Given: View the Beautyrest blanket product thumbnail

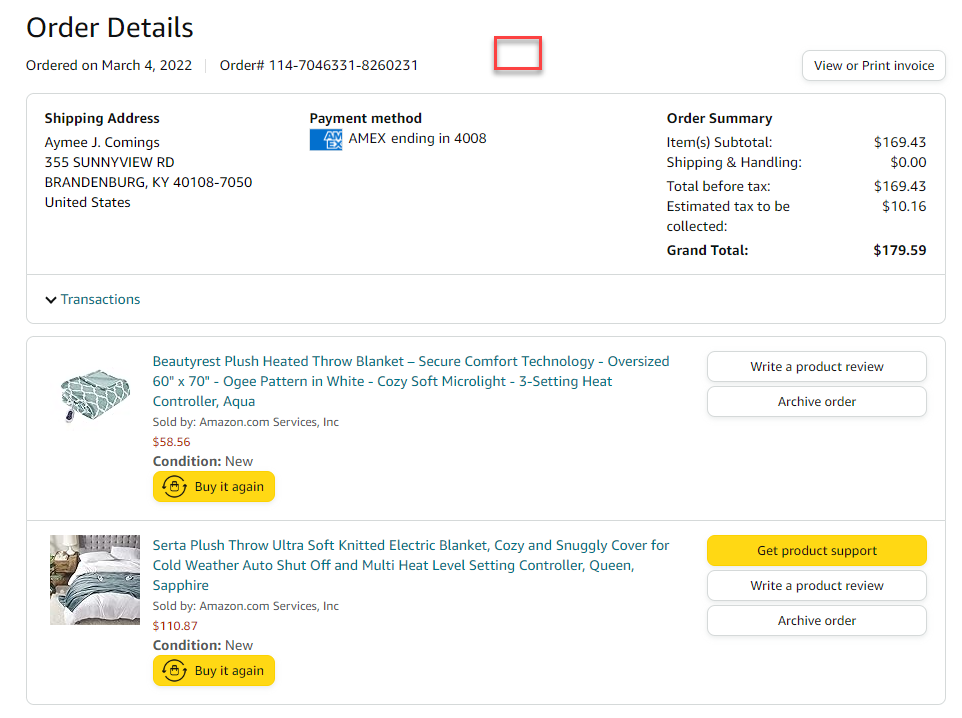Looking at the screenshot, I should pos(95,396).
